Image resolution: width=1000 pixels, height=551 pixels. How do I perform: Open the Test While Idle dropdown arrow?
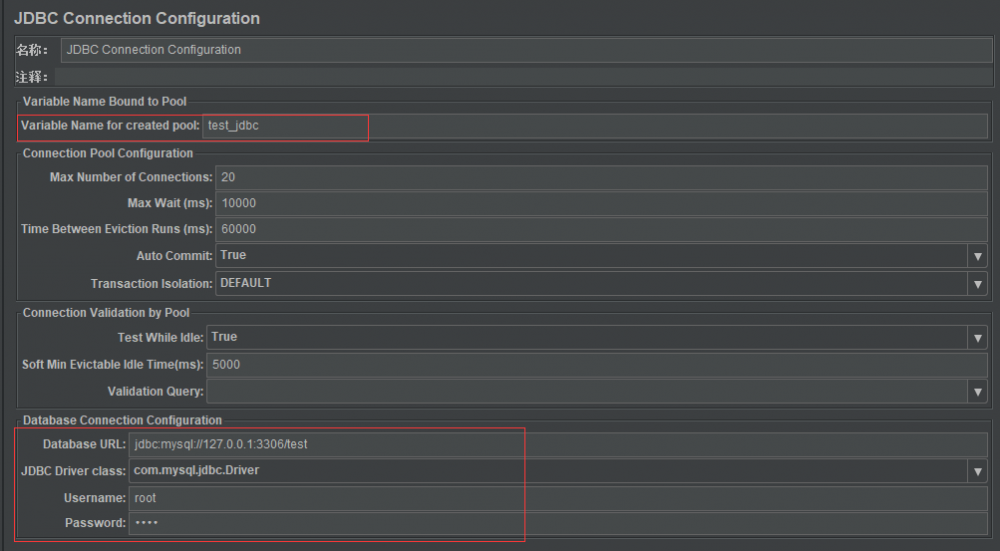(x=978, y=338)
